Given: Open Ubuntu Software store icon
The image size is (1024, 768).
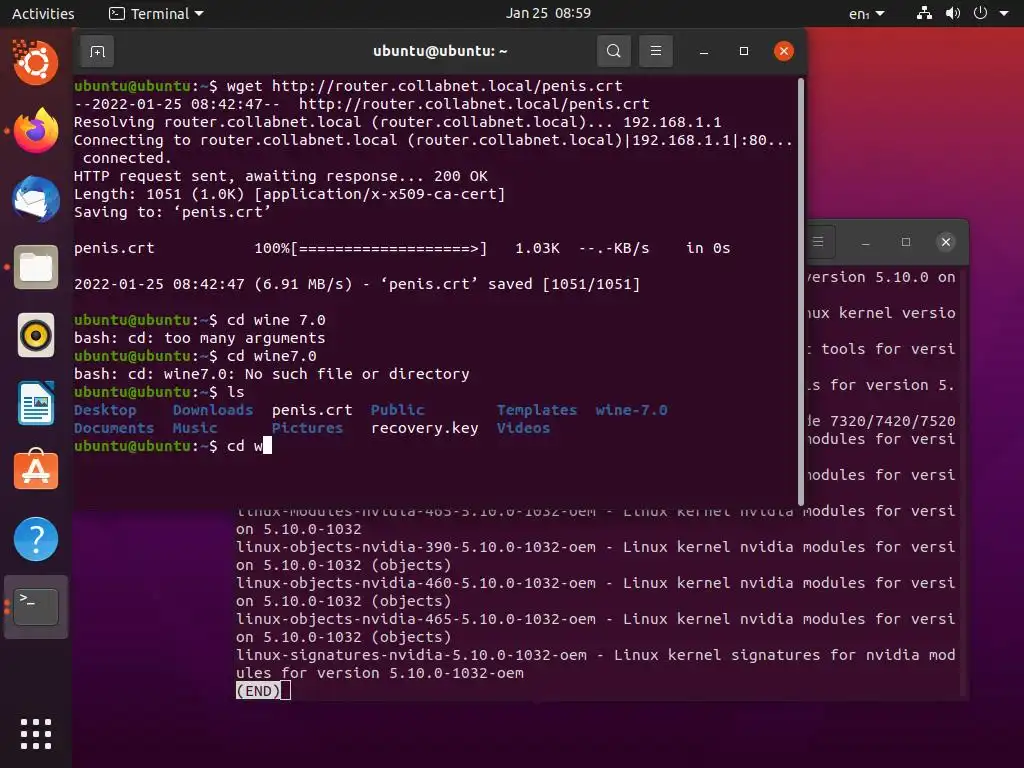Looking at the screenshot, I should click(36, 470).
